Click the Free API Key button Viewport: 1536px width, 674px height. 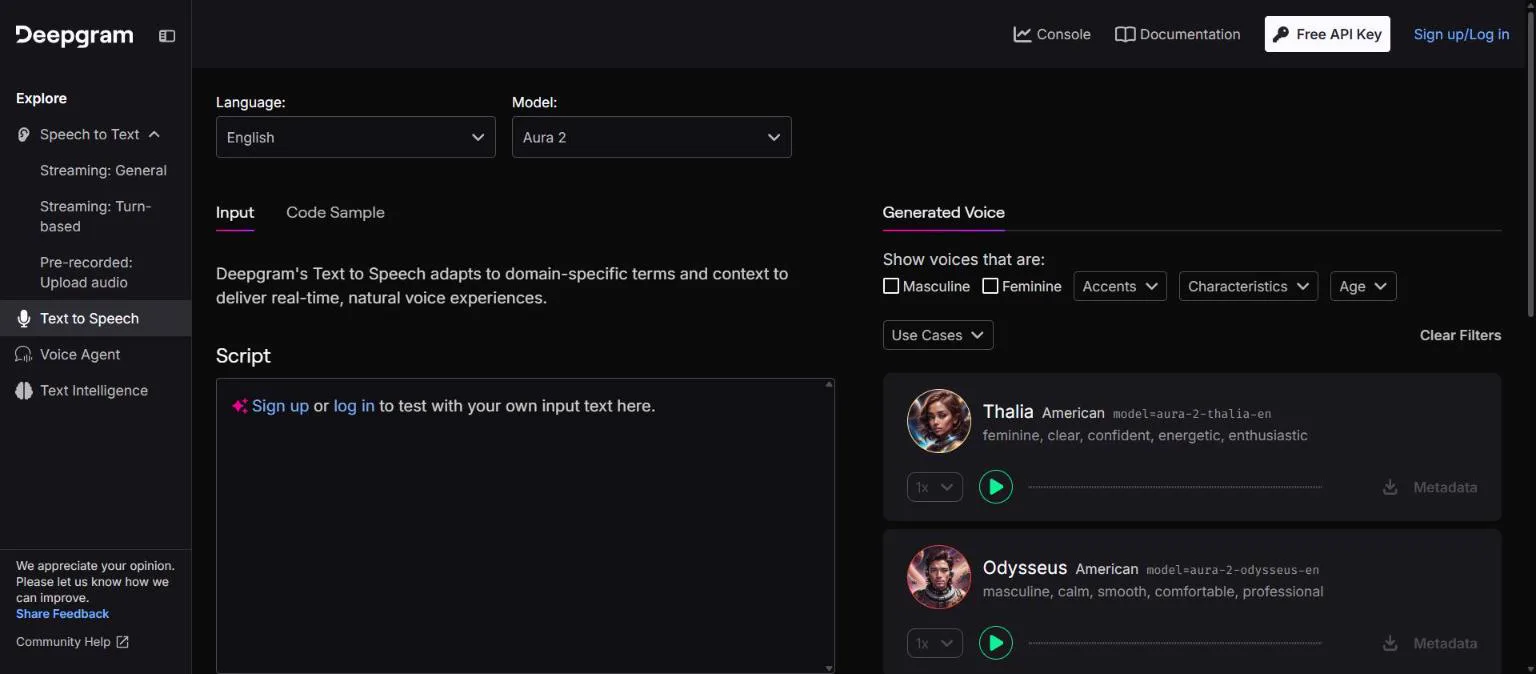(1327, 34)
